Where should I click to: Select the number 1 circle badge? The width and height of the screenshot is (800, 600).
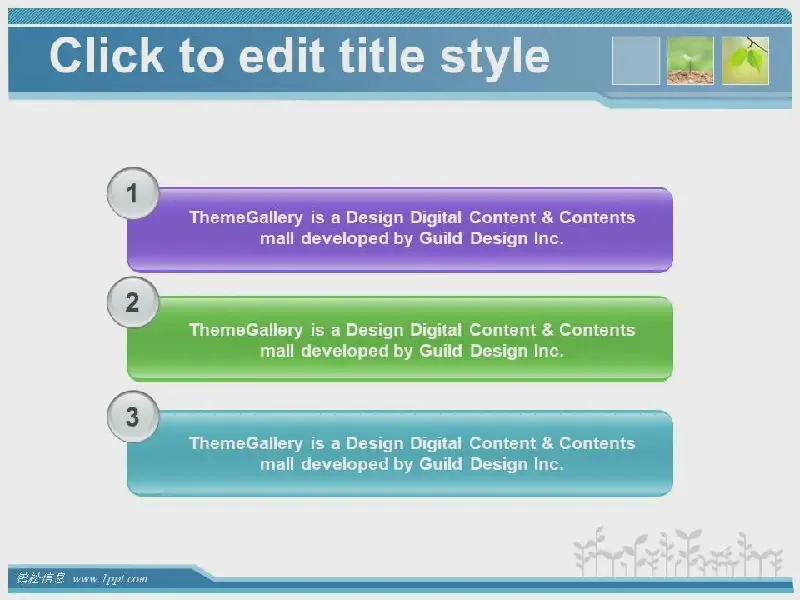point(133,193)
